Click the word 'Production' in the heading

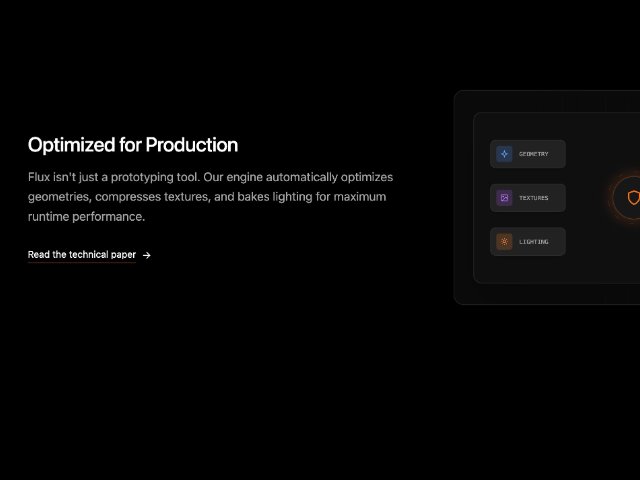click(192, 145)
